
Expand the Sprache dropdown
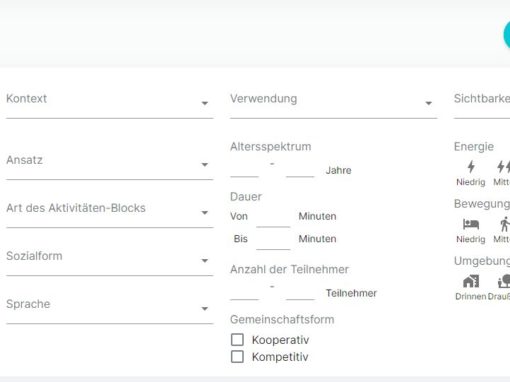109,307
